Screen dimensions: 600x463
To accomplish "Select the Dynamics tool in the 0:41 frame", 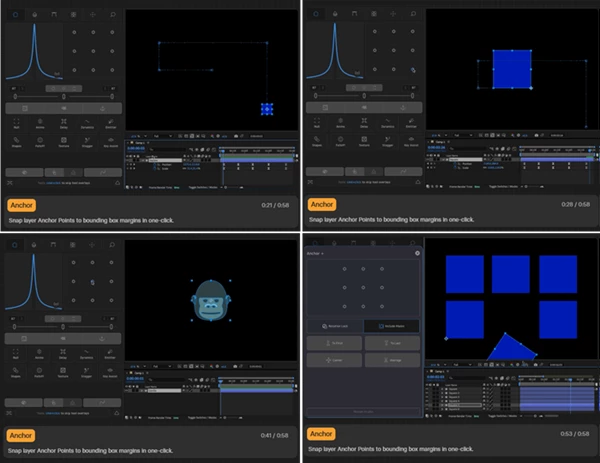I will [86, 354].
